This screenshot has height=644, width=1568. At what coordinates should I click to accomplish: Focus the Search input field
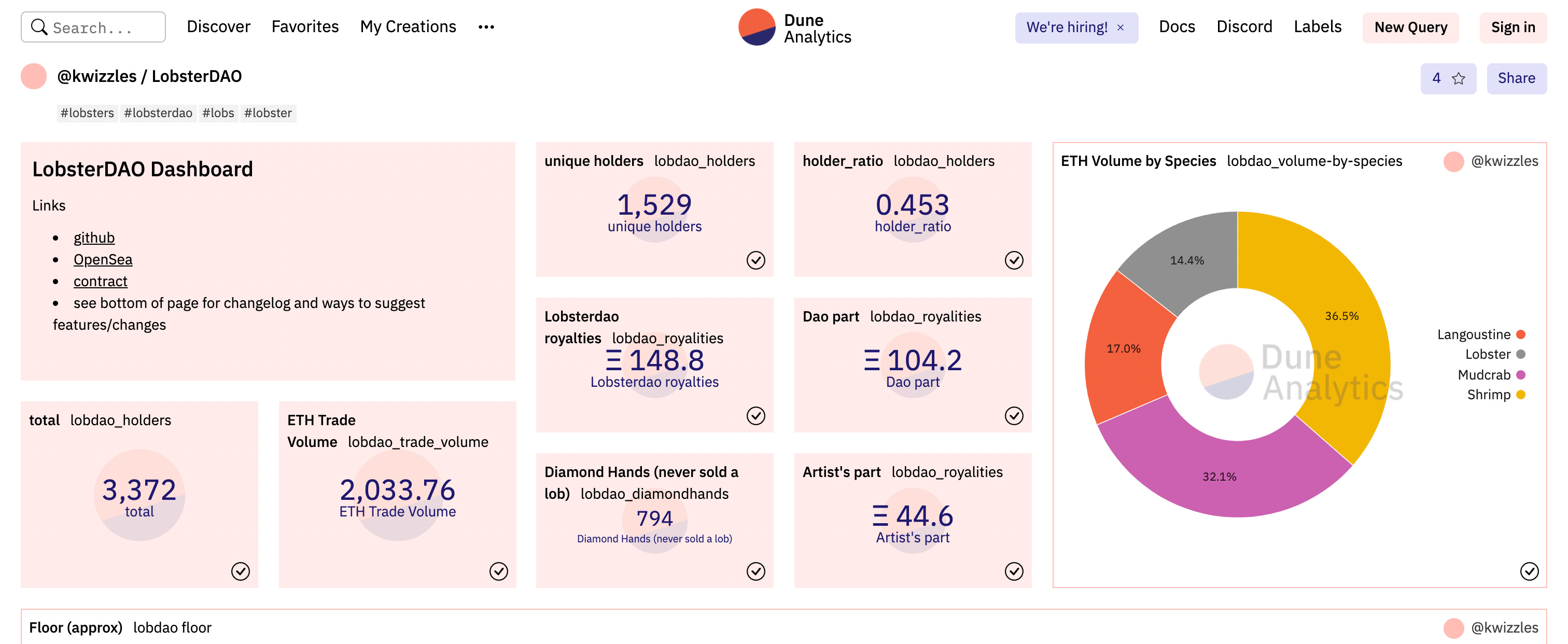93,27
